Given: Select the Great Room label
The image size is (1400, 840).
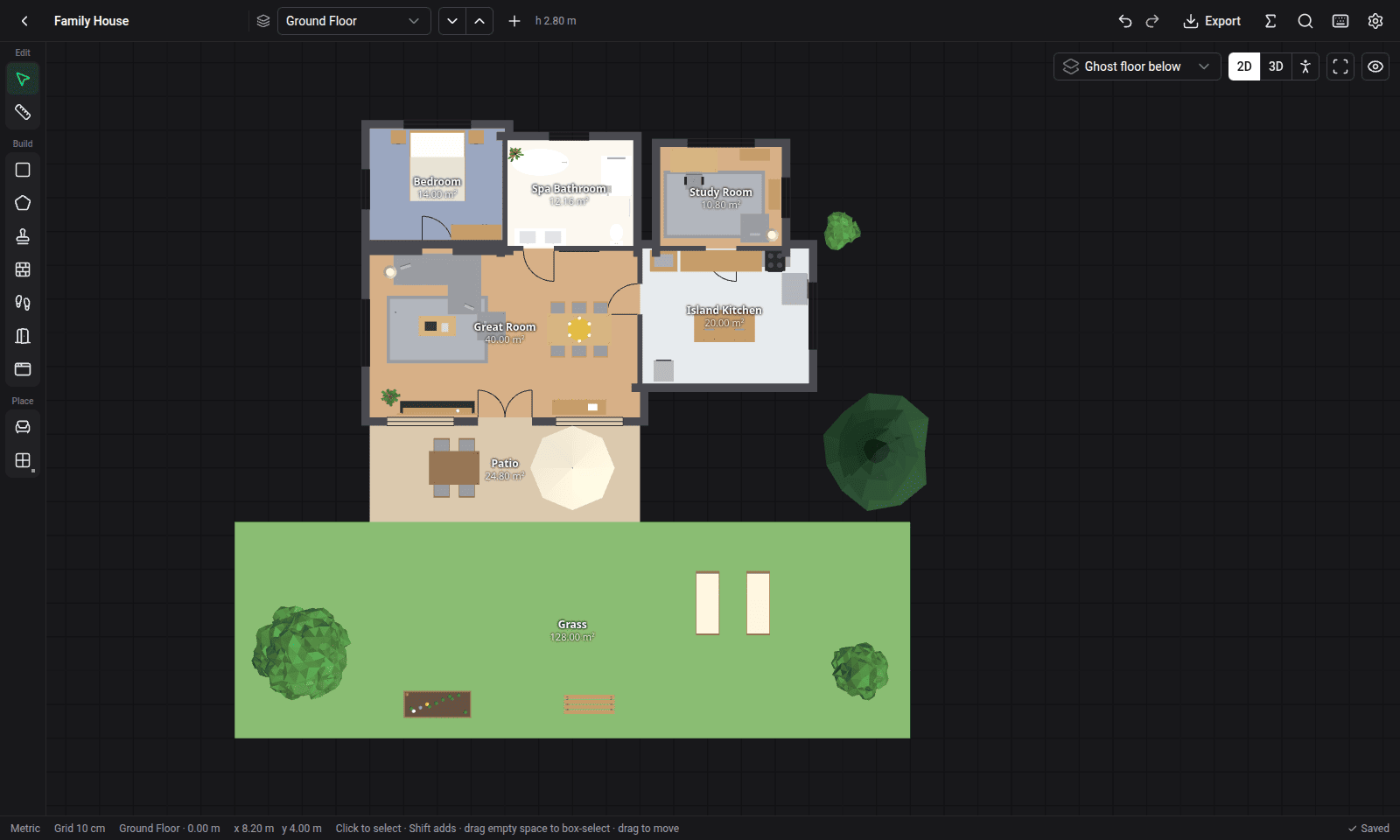Looking at the screenshot, I should click(x=505, y=327).
